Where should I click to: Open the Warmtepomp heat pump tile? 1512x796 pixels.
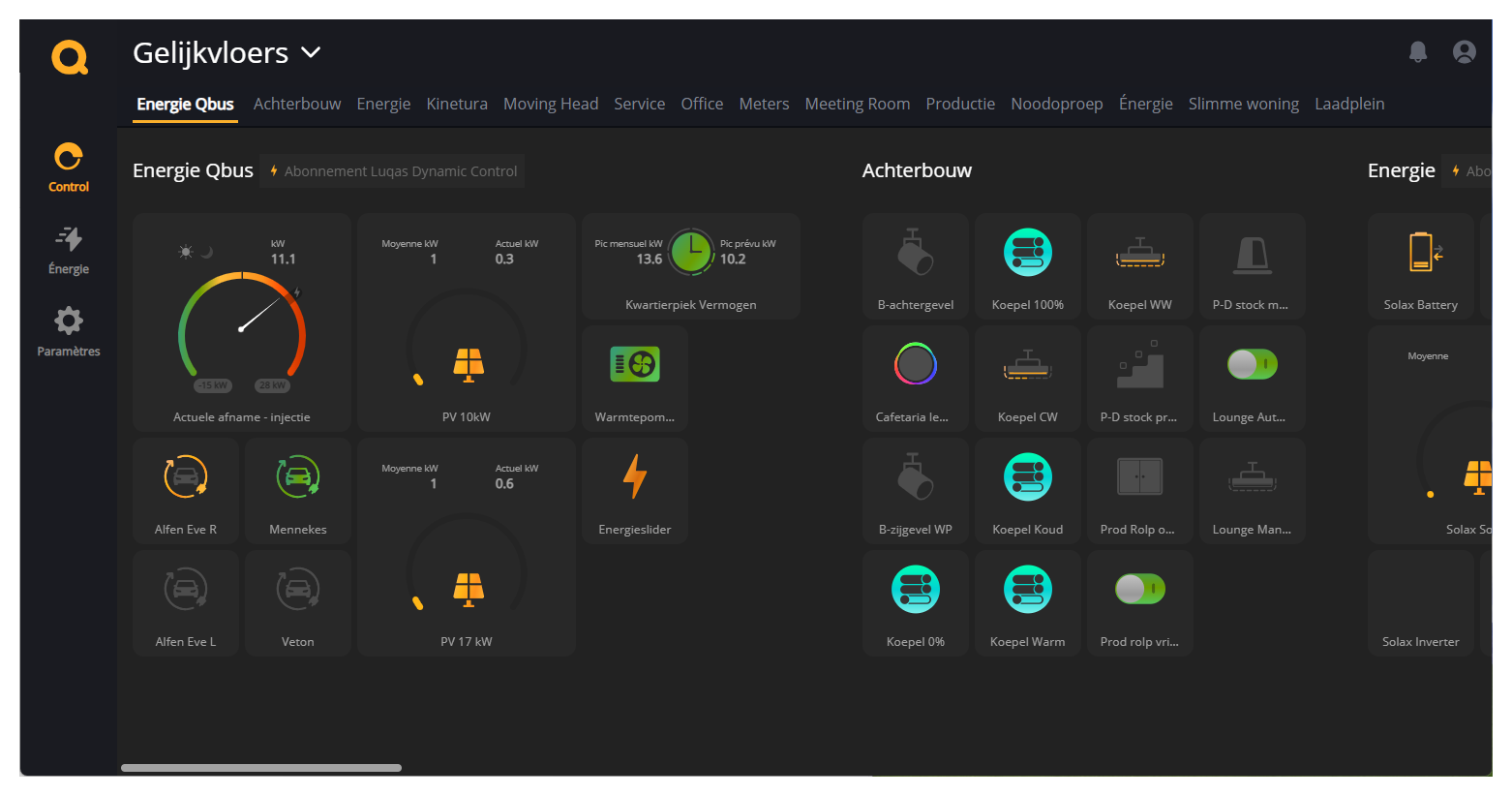click(635, 365)
